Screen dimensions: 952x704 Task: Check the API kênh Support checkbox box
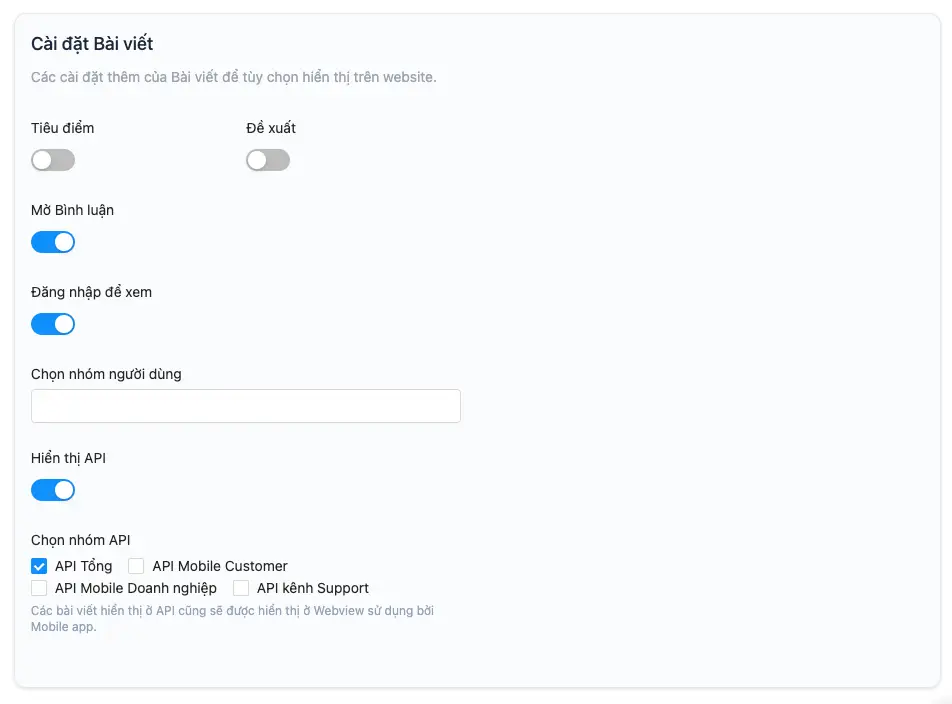[x=241, y=588]
